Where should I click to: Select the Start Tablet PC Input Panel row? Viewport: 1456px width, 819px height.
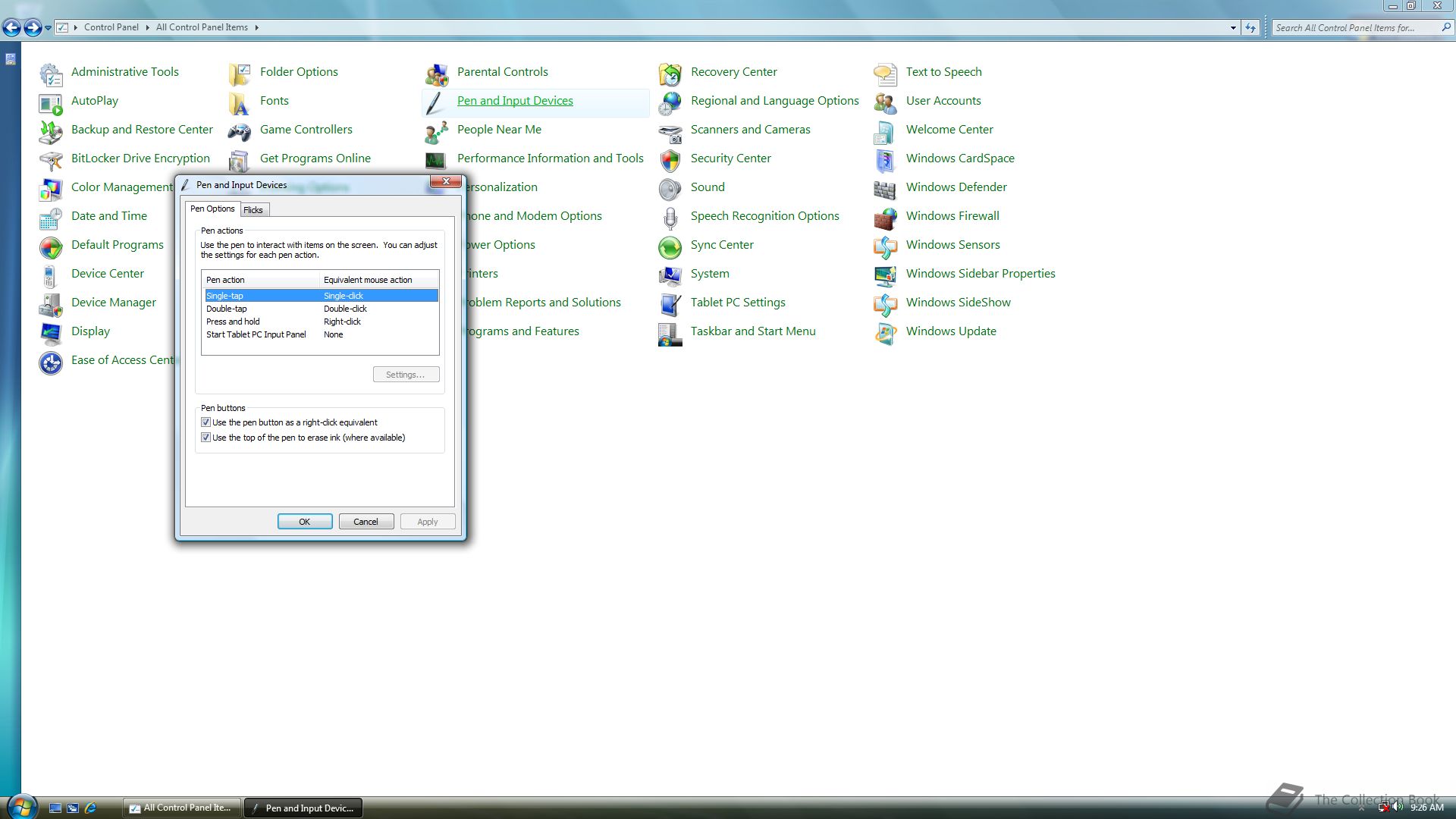pos(320,334)
